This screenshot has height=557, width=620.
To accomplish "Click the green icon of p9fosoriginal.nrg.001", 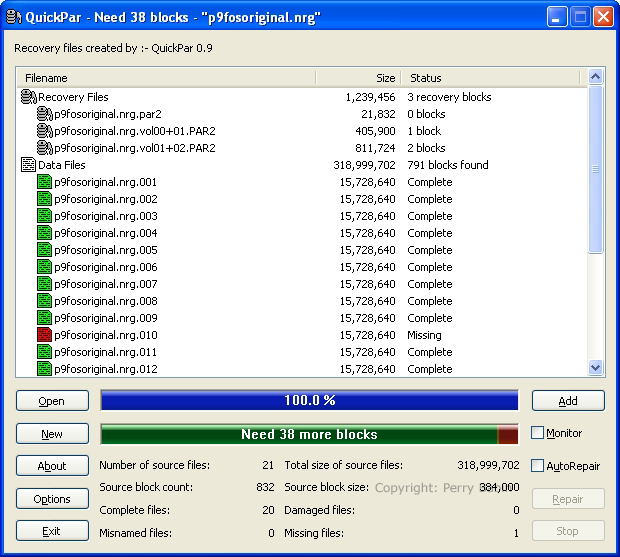I will click(x=44, y=182).
